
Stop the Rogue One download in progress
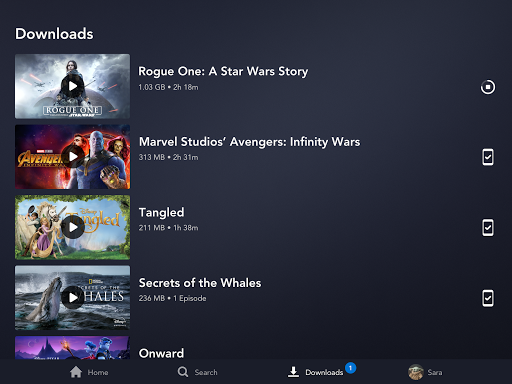coord(488,87)
